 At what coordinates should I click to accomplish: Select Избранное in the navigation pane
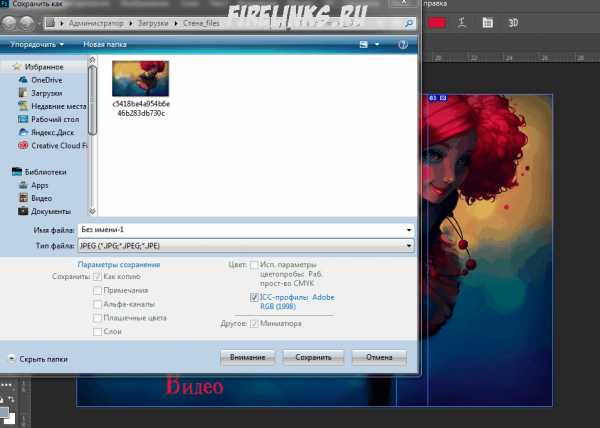(44, 67)
